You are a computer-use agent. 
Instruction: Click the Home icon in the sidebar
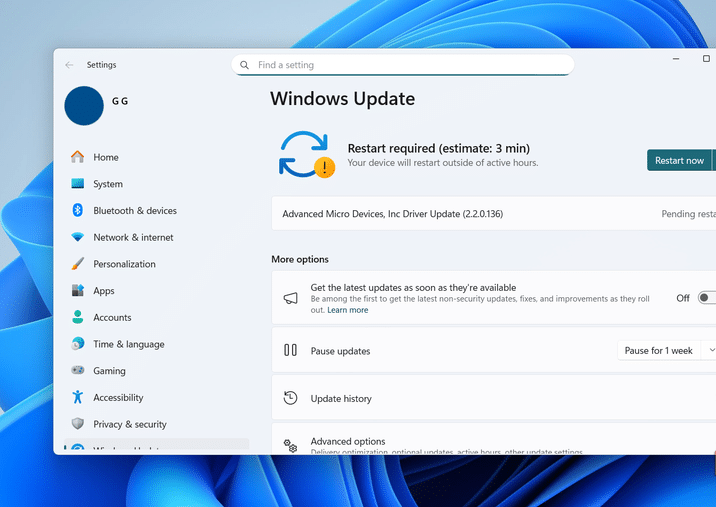(x=78, y=157)
